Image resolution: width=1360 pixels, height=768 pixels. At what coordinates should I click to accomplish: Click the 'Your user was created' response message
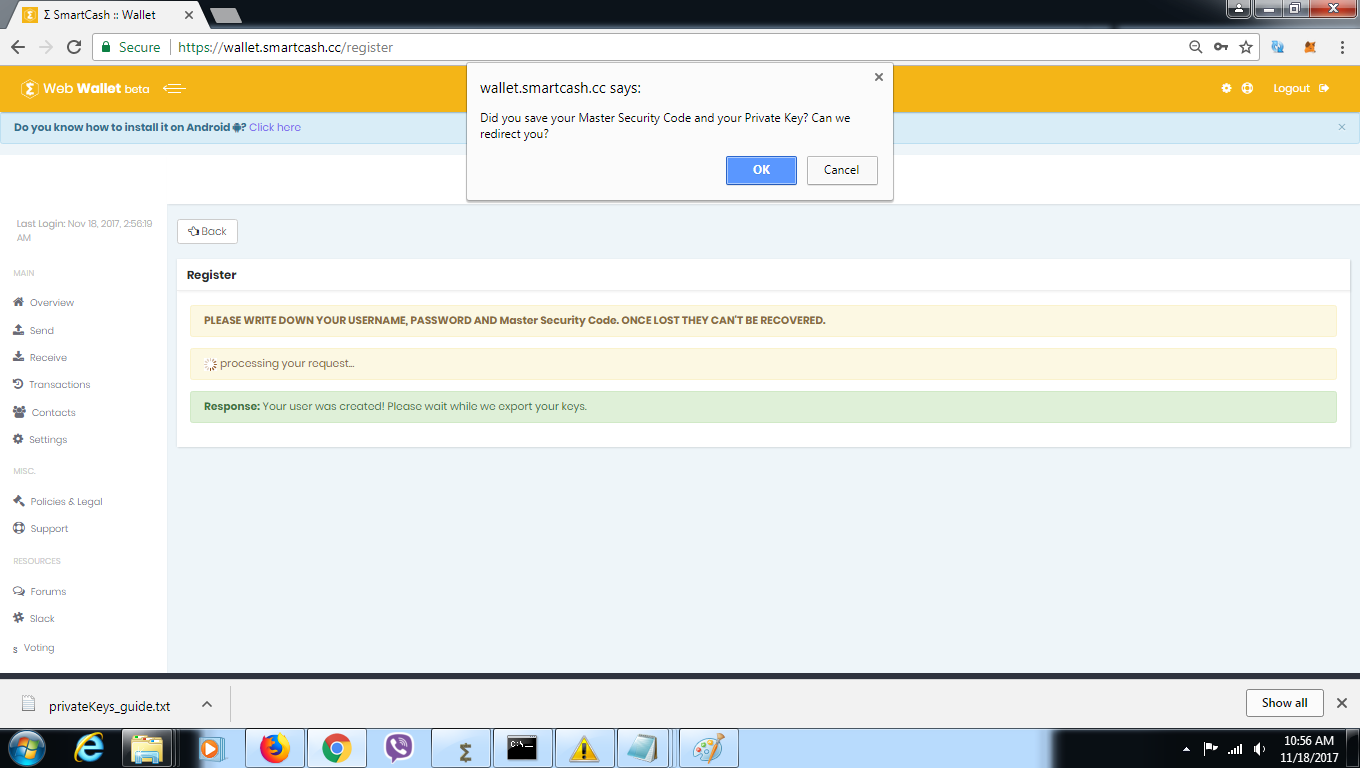[763, 407]
